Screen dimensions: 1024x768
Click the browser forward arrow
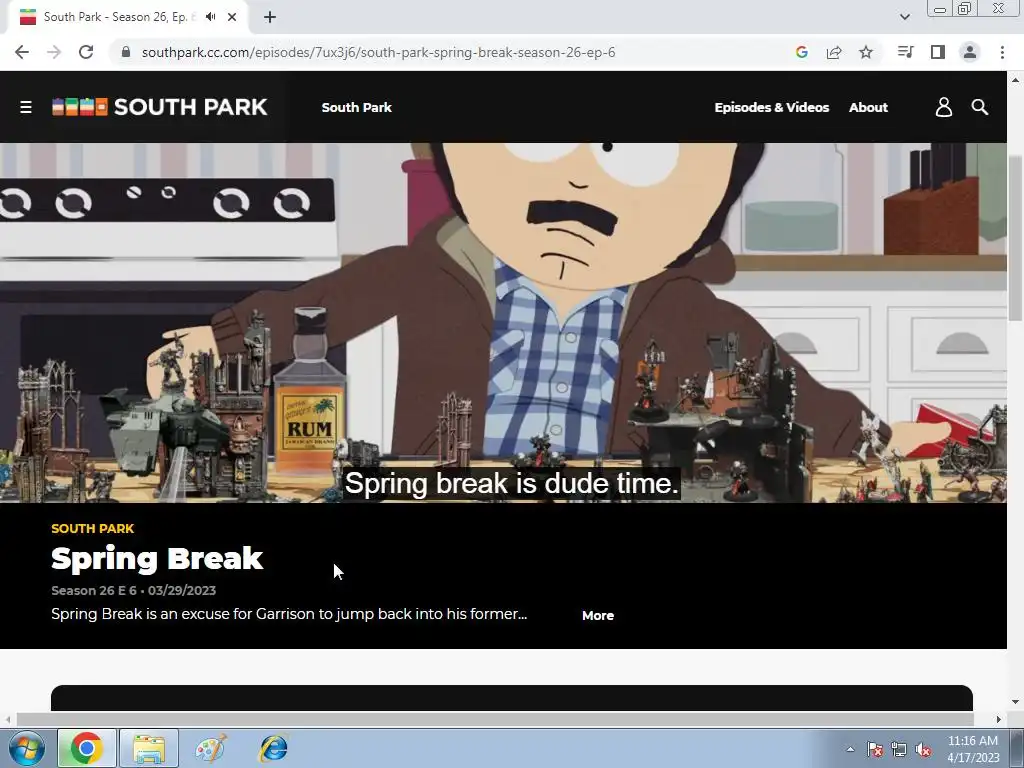54,52
